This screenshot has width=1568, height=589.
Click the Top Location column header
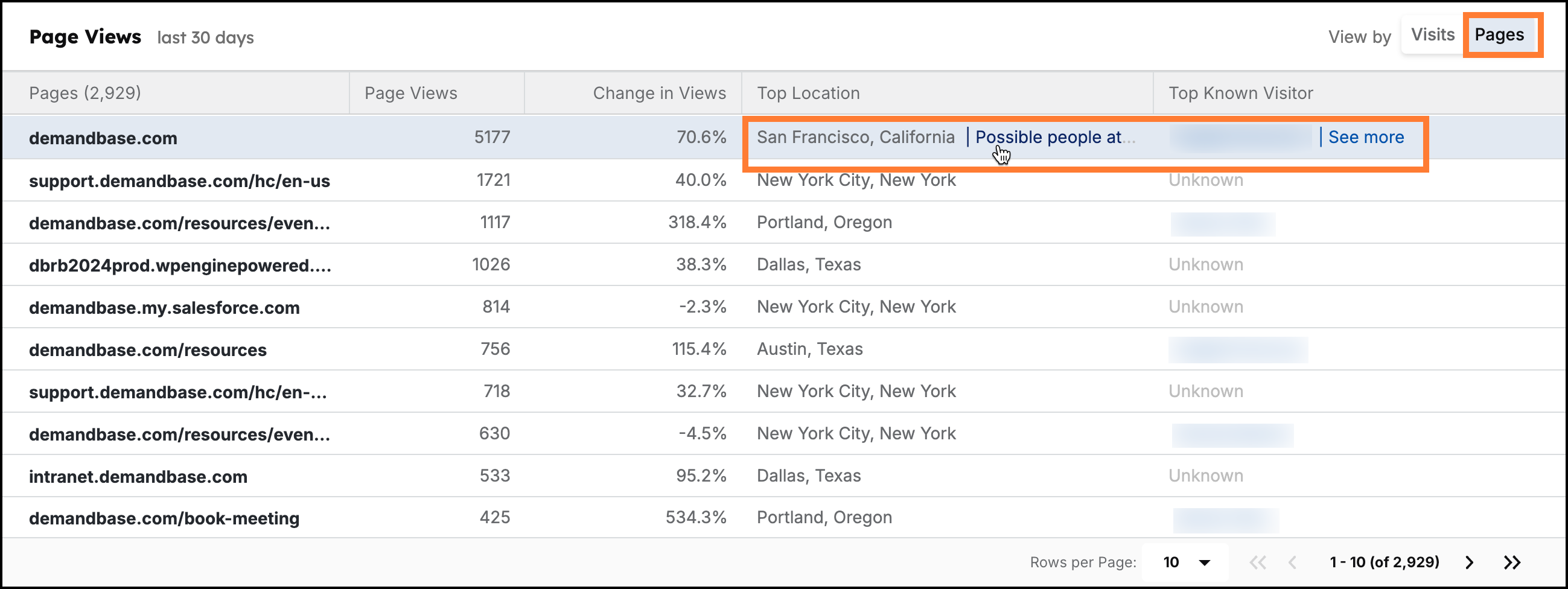coord(808,93)
